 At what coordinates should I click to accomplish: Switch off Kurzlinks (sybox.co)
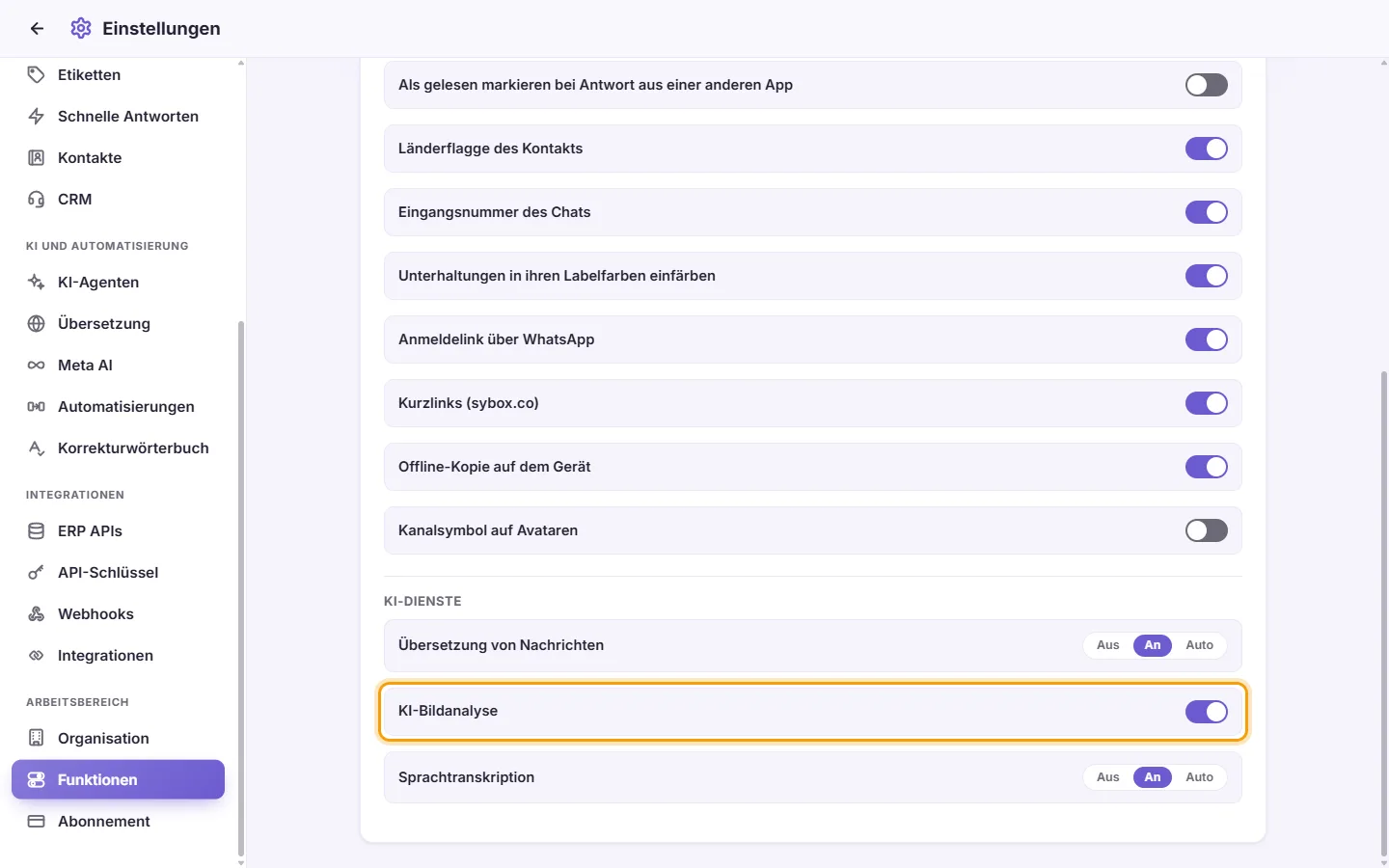(x=1207, y=403)
